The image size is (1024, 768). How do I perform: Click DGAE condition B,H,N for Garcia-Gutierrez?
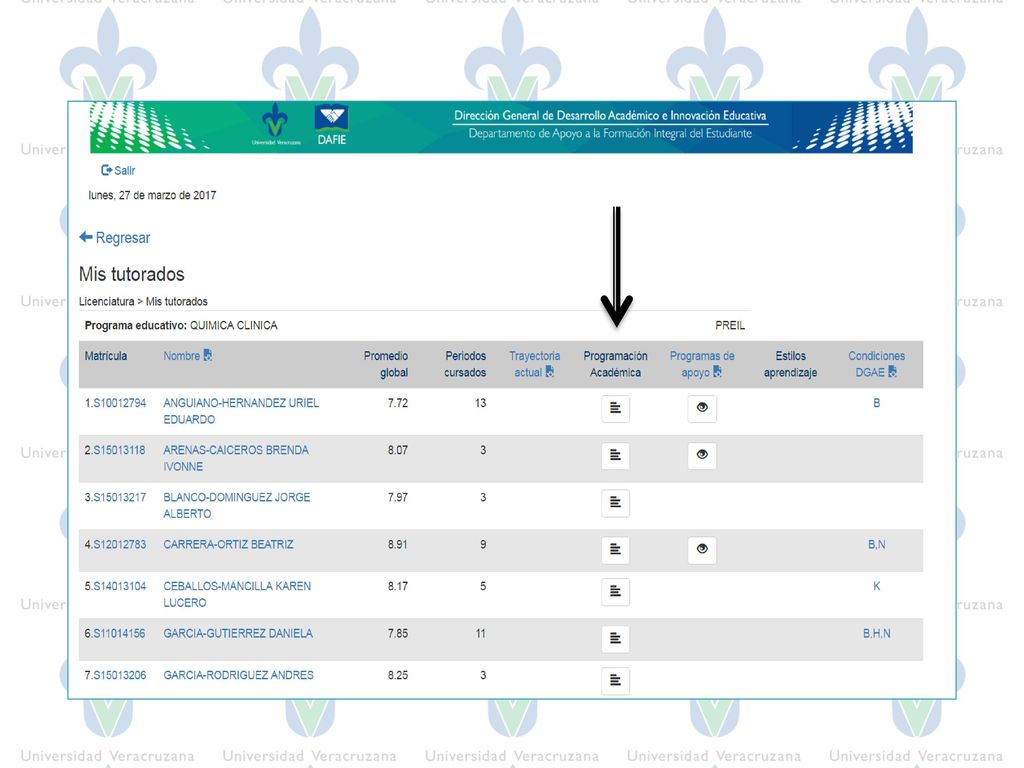point(876,633)
